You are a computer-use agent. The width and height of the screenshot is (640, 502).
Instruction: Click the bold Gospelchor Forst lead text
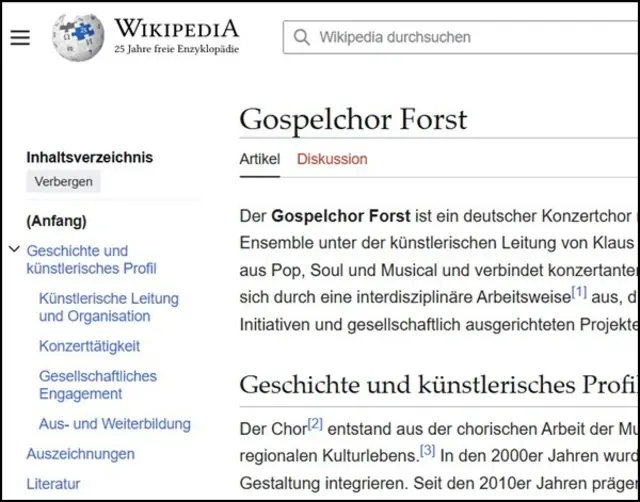coord(341,216)
